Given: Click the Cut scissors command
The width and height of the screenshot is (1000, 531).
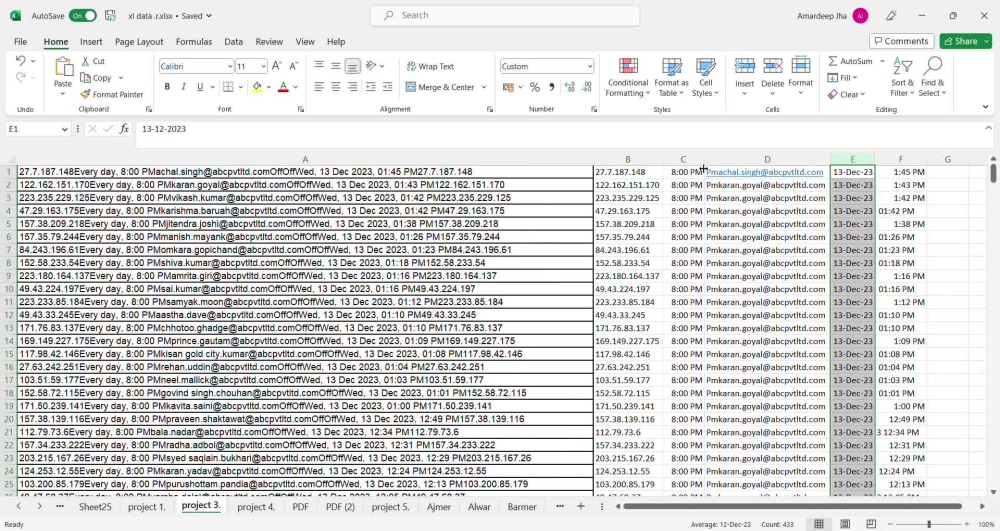Looking at the screenshot, I should 93,61.
